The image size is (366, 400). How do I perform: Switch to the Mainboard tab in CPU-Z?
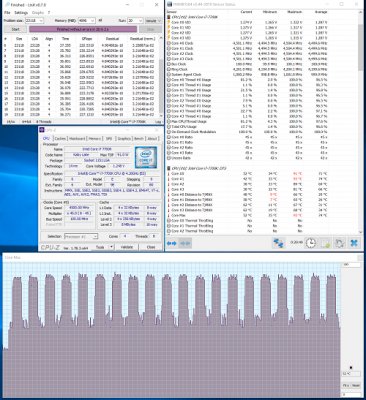(x=77, y=139)
